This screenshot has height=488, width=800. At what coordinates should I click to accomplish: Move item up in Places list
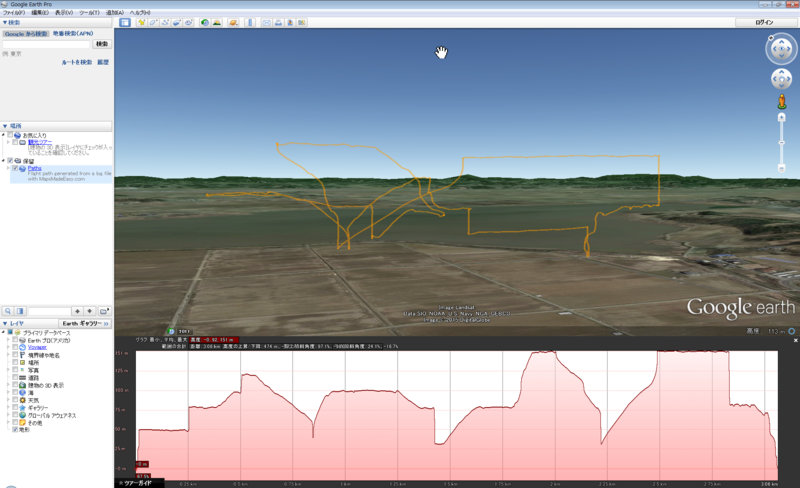click(x=77, y=311)
